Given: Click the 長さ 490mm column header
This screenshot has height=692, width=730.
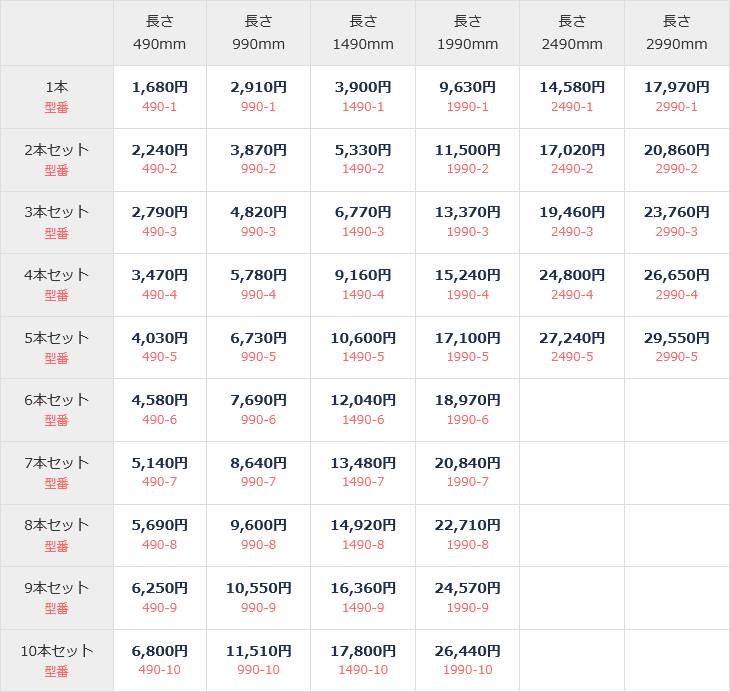Looking at the screenshot, I should [159, 33].
